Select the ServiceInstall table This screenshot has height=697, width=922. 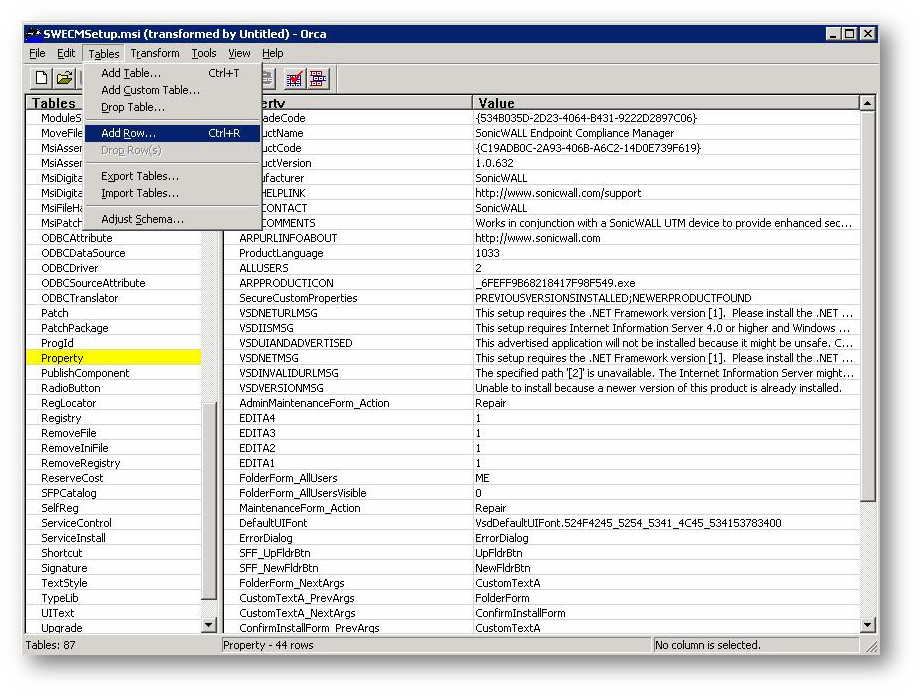tap(73, 538)
